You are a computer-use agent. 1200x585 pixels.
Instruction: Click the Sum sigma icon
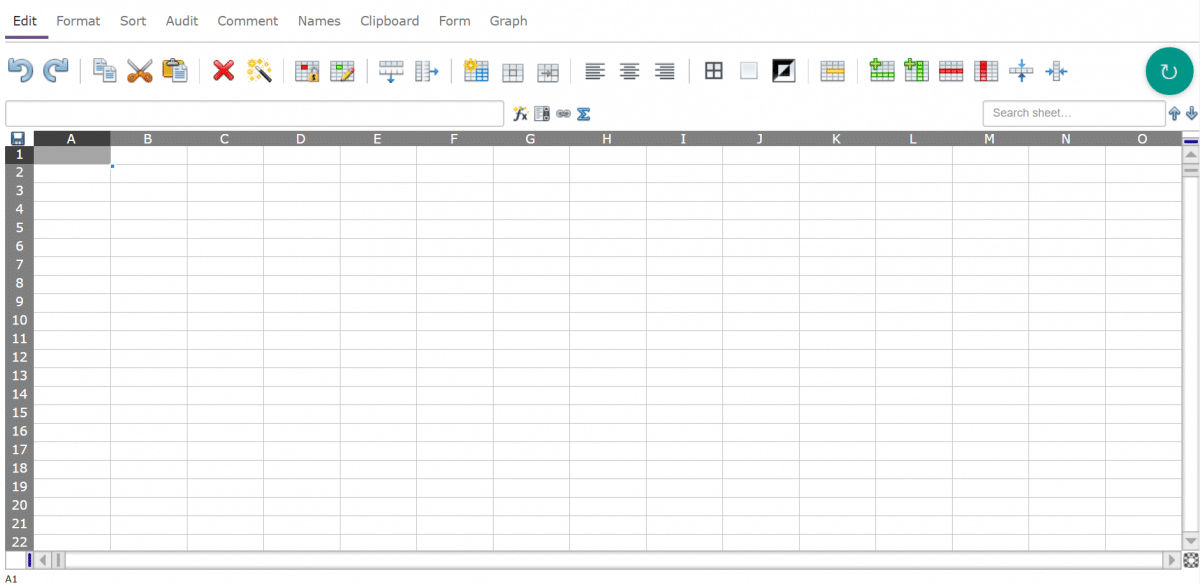[583, 113]
